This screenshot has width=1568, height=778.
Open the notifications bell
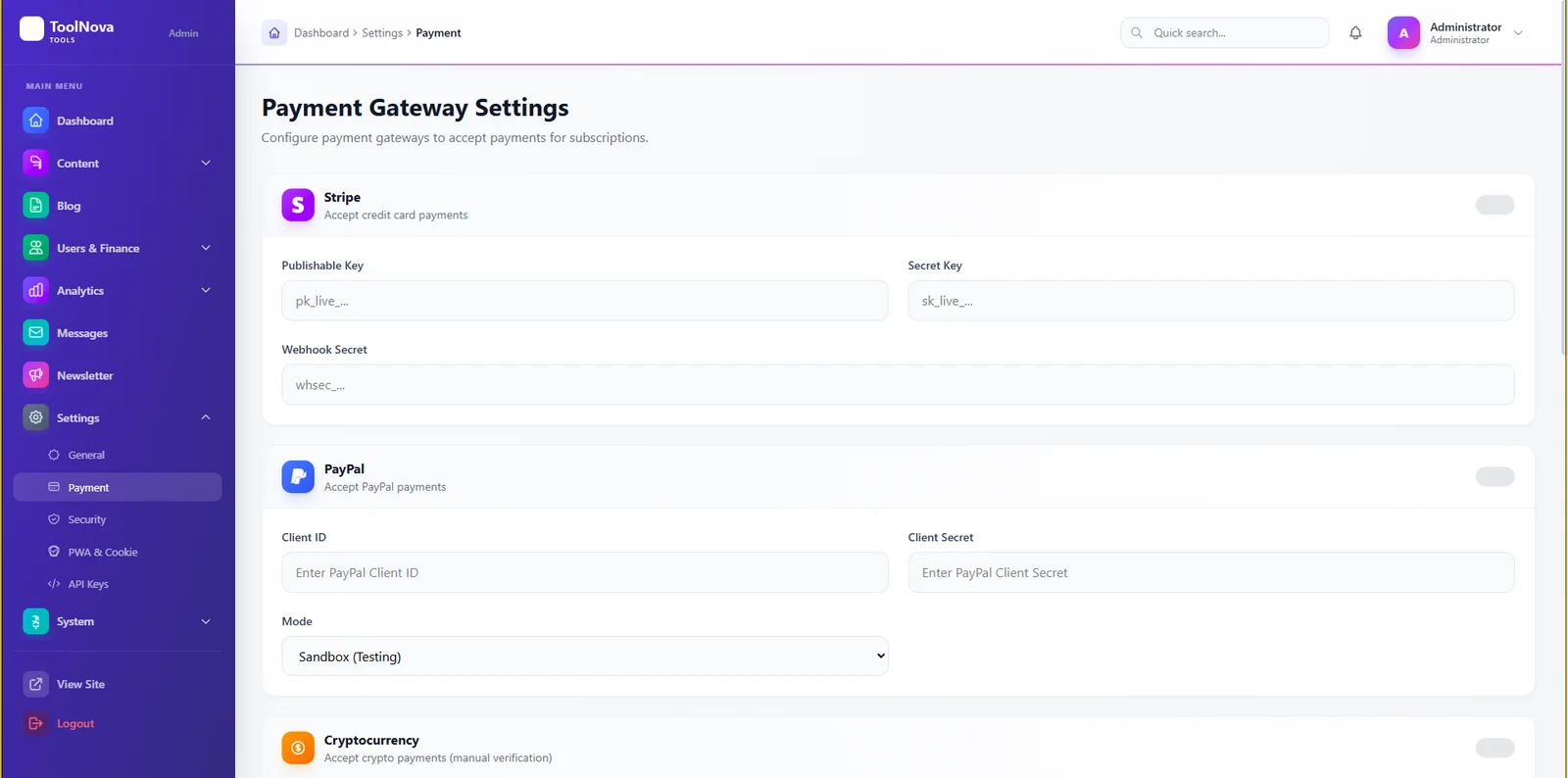click(x=1355, y=32)
